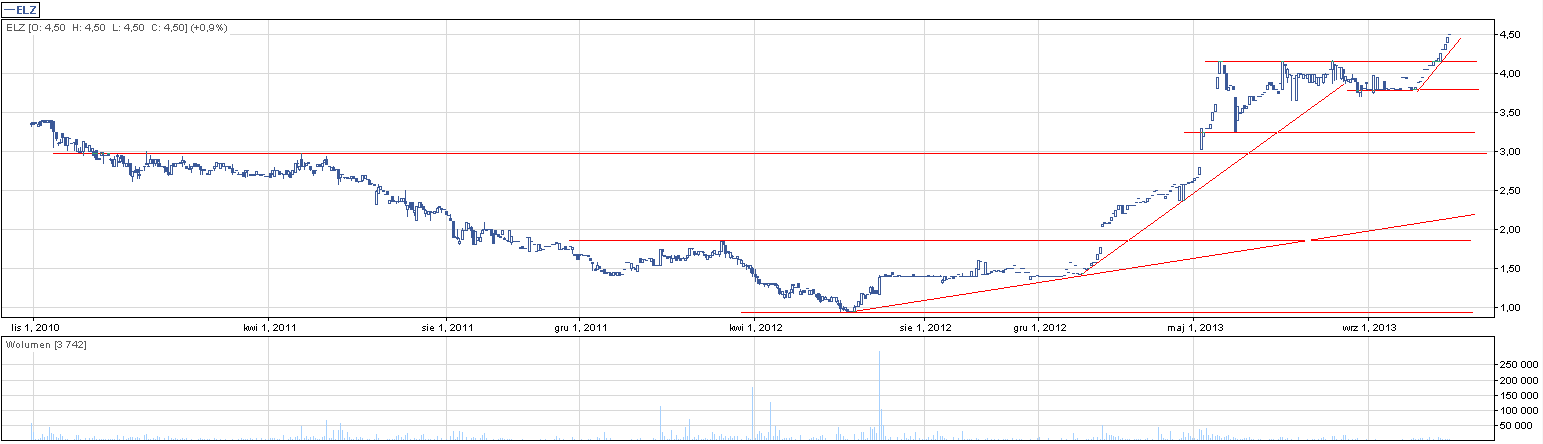
Task: Click the maj 1, 2013 date label
Action: (x=1195, y=327)
